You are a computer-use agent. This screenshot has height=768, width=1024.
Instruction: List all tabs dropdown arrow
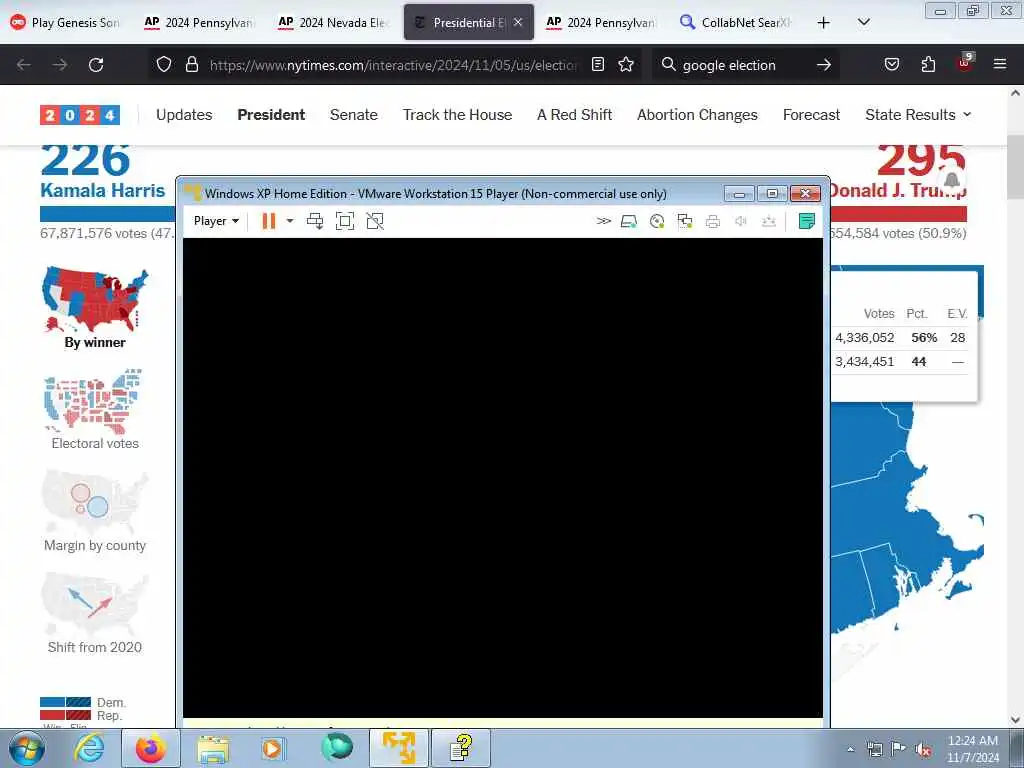pos(863,22)
